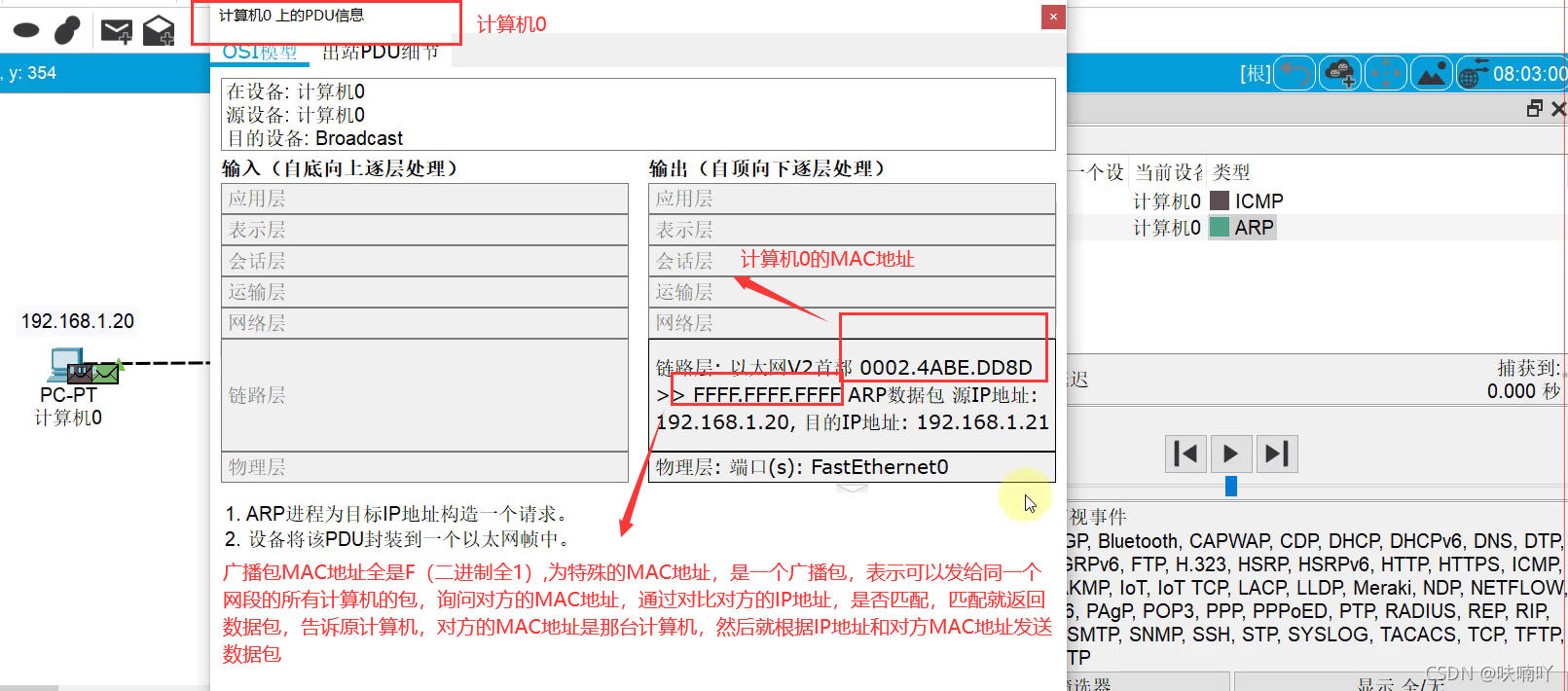
Task: Click the go-back-to-start playback button
Action: click(x=1185, y=454)
